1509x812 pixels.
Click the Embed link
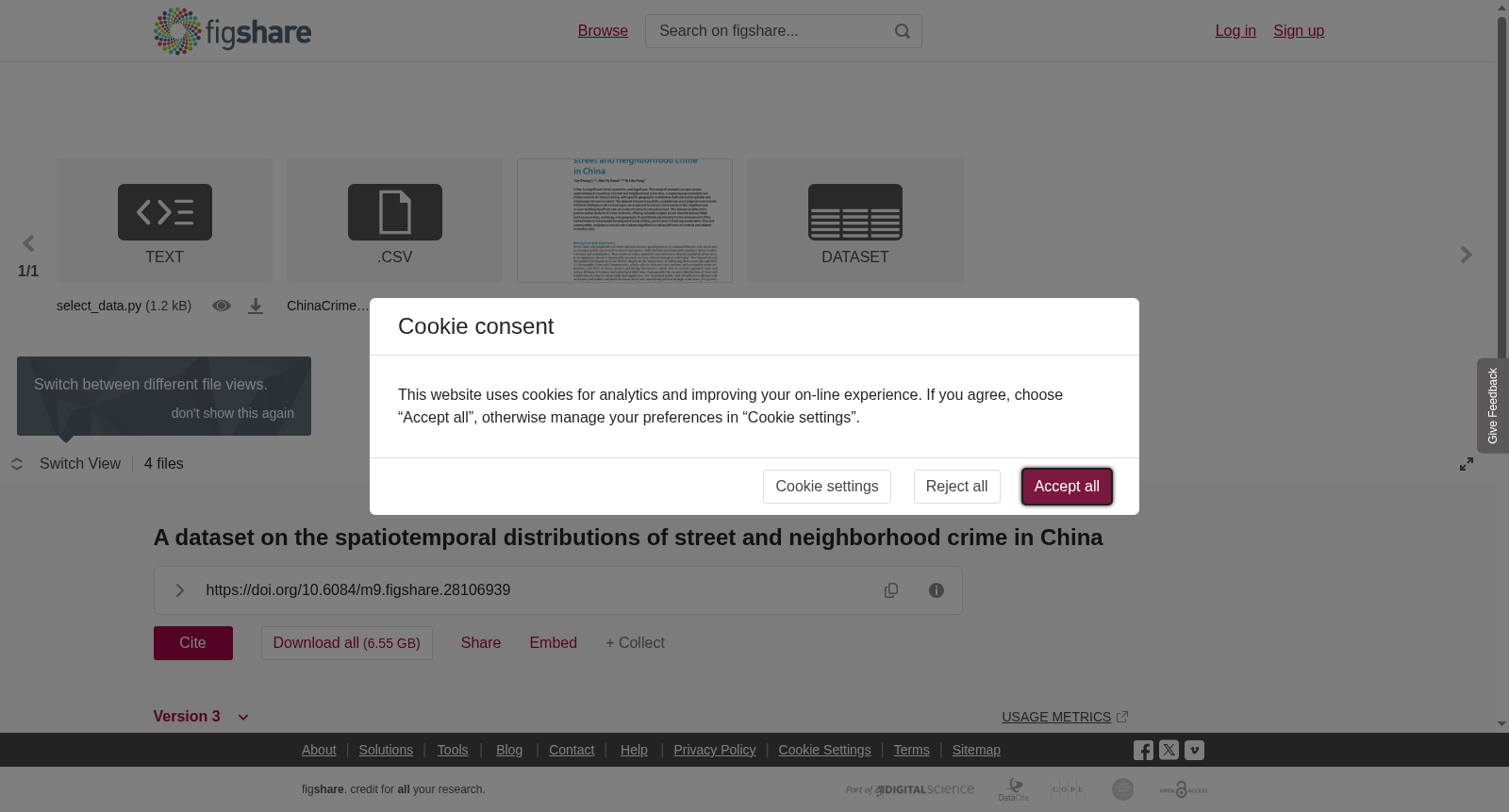click(554, 643)
